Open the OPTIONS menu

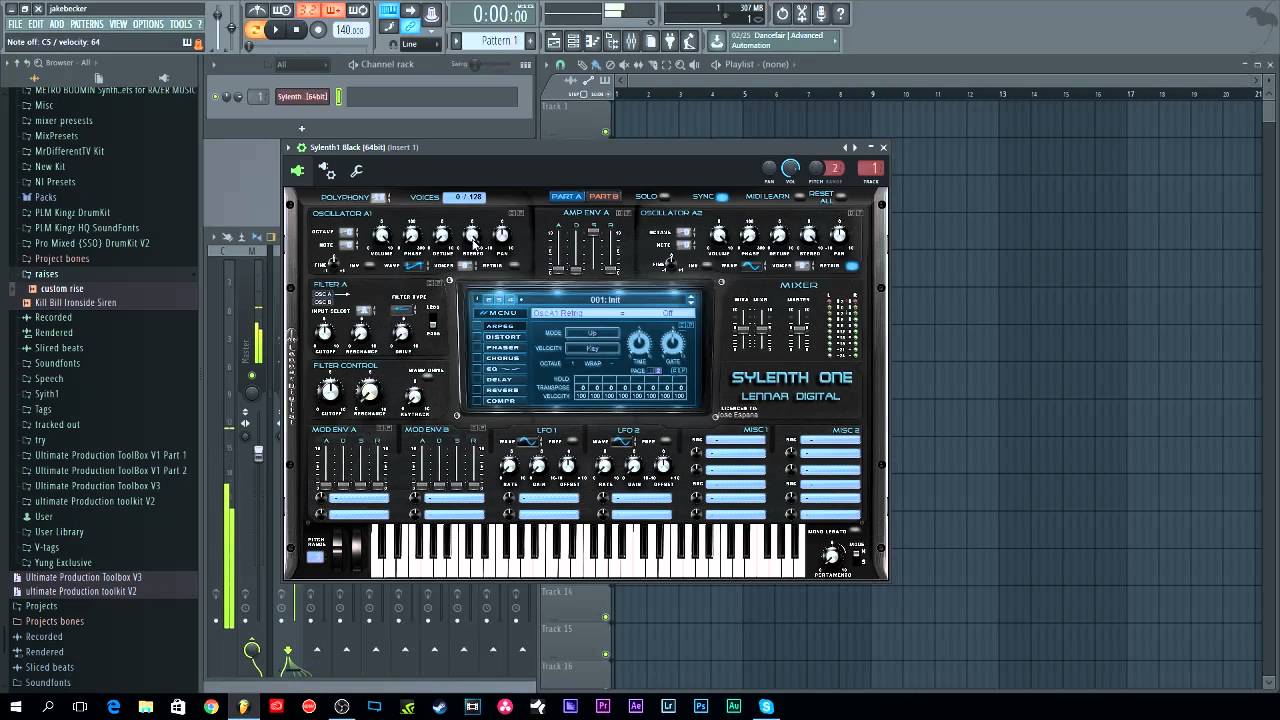coord(148,24)
